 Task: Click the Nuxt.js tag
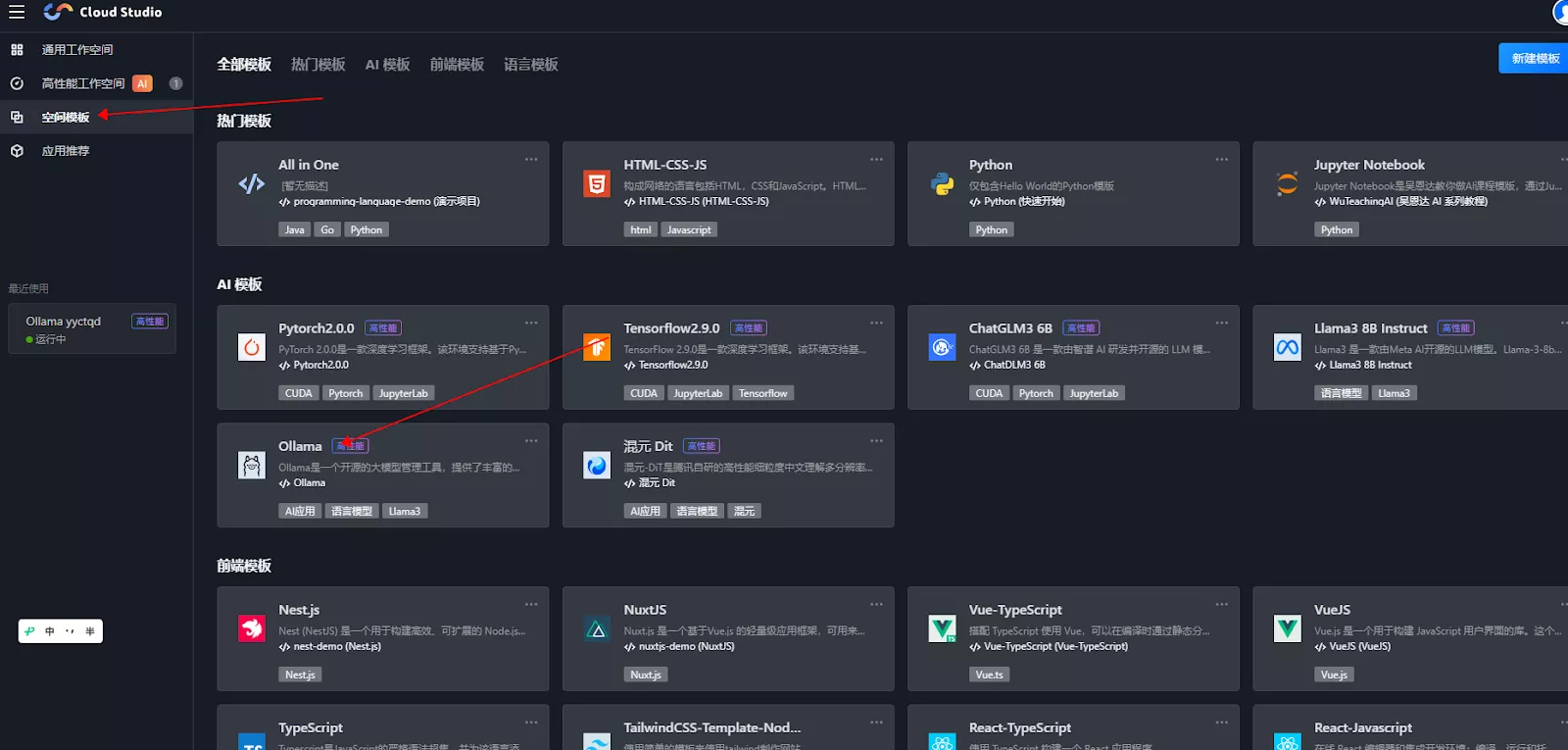(x=645, y=675)
